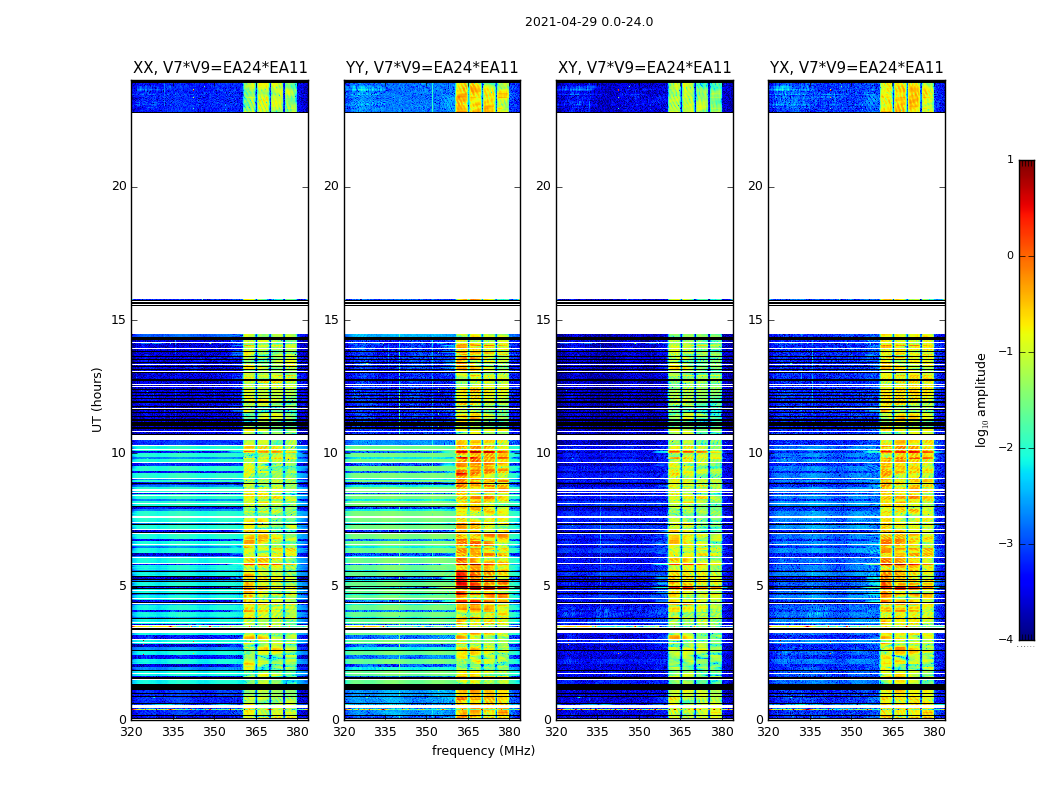Click the XX, V7*V9=EA24*EA11 subplot title
The width and height of the screenshot is (1050, 800).
tap(220, 68)
